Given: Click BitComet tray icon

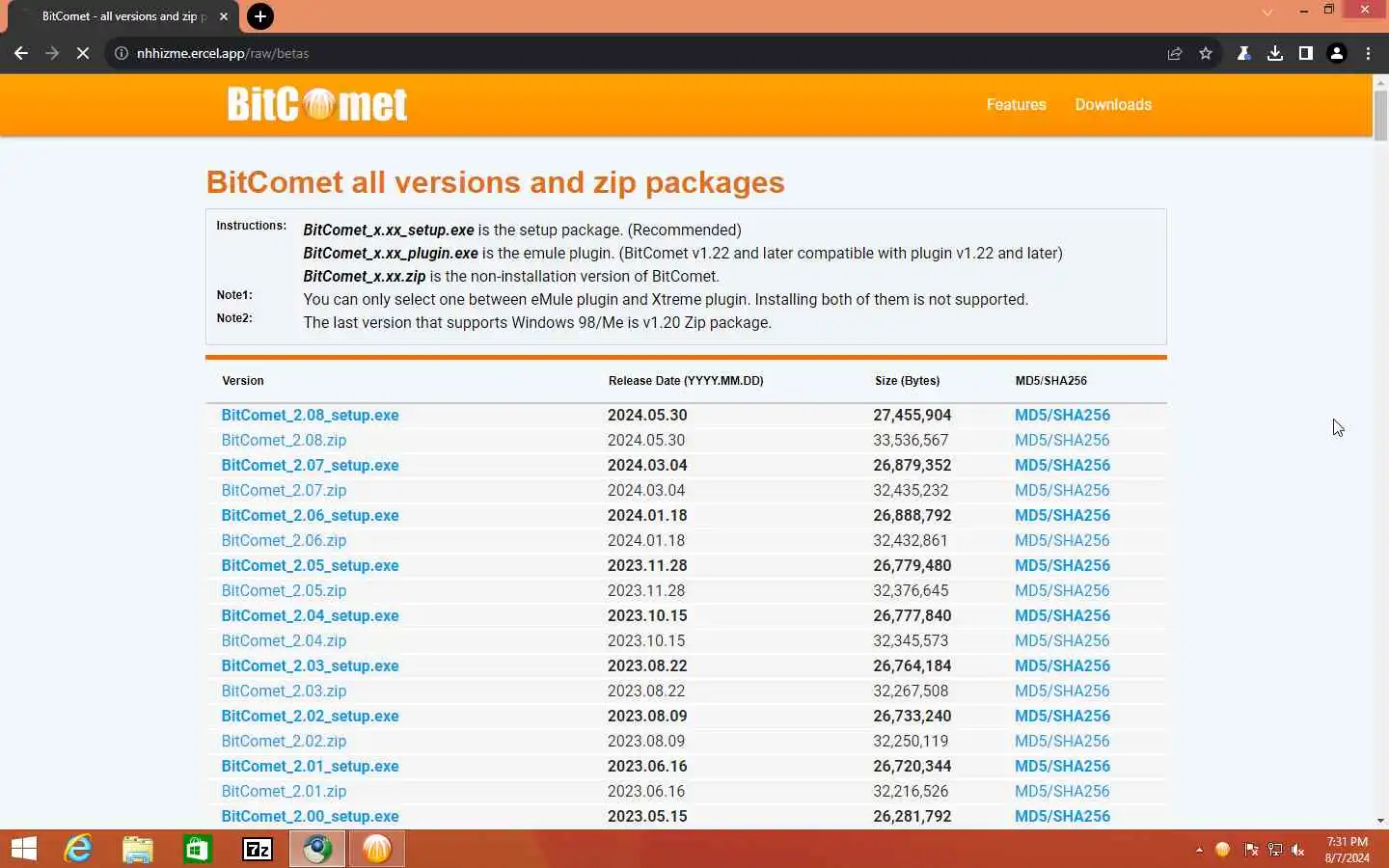Looking at the screenshot, I should tap(1222, 850).
